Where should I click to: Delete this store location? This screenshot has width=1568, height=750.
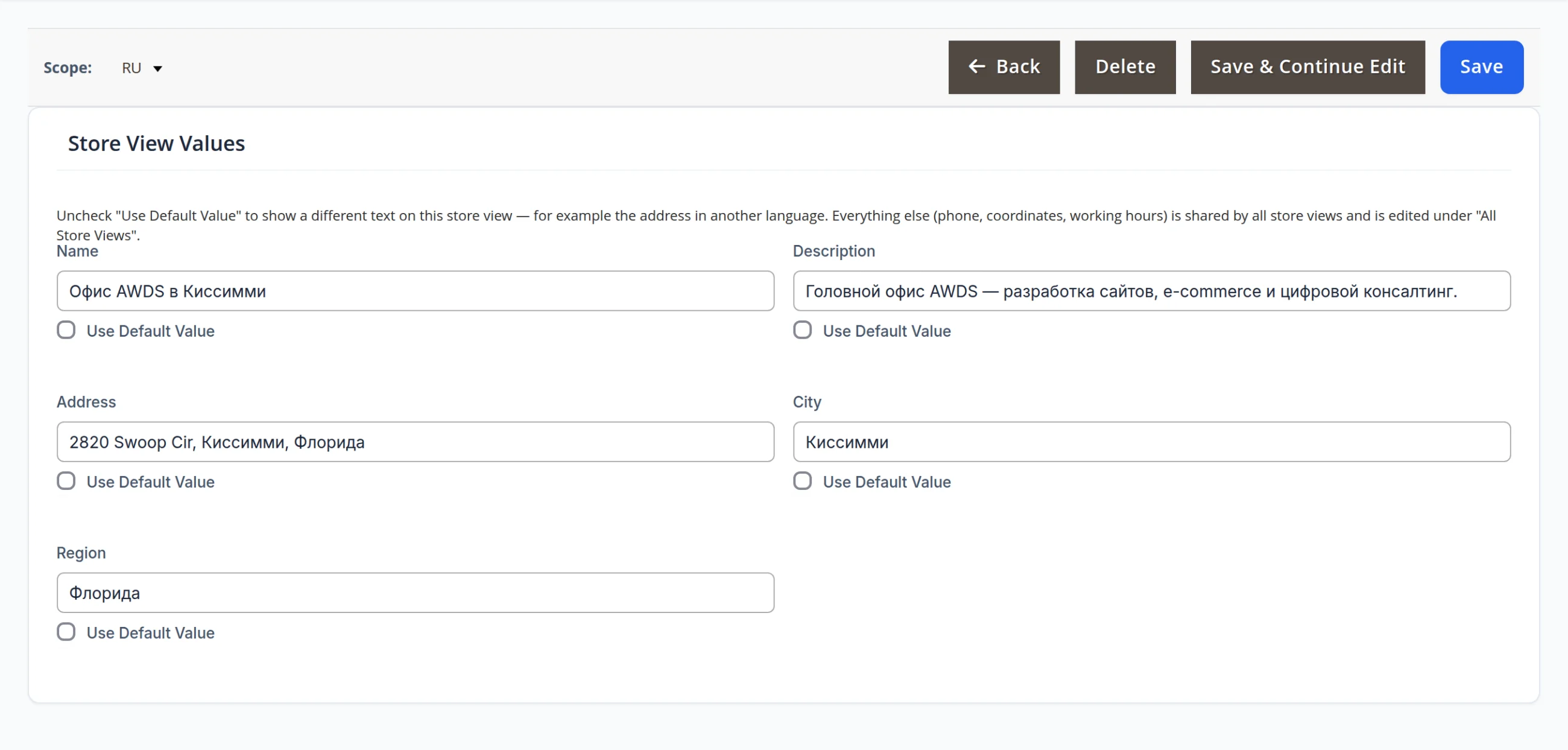pyautogui.click(x=1125, y=67)
